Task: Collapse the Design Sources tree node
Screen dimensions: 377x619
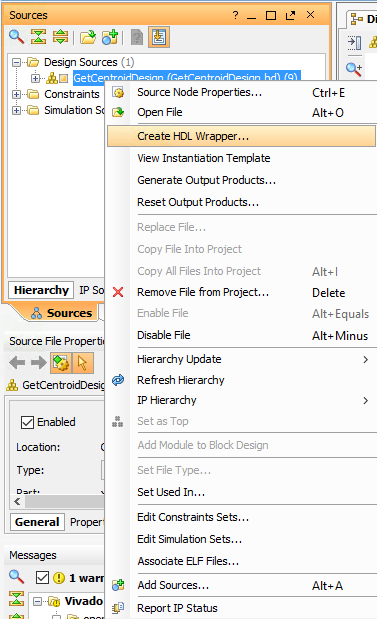Action: 16,62
